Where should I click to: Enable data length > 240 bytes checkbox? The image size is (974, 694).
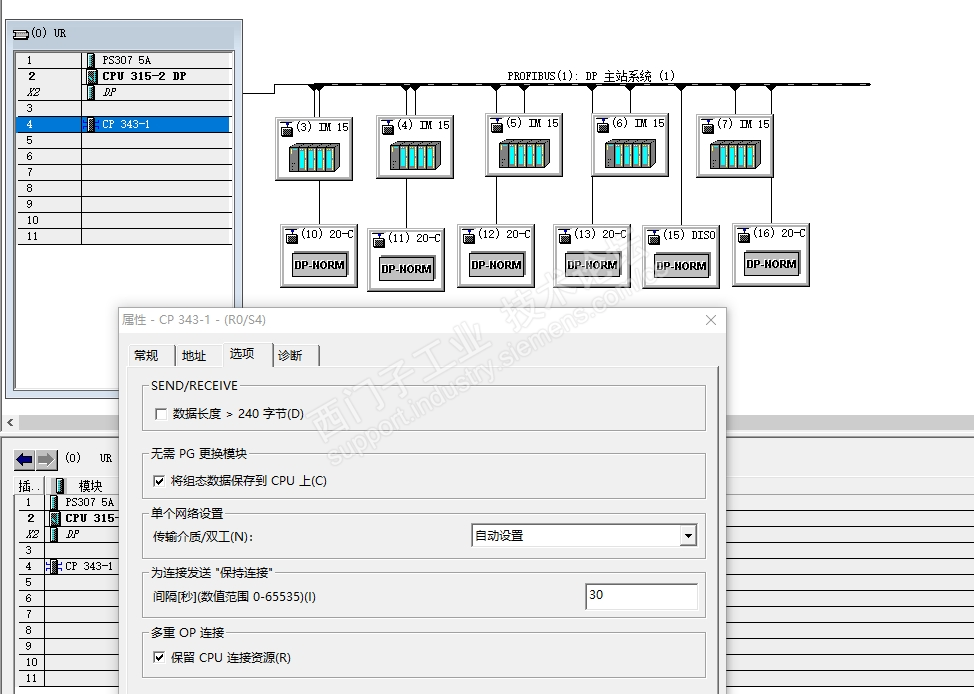(x=161, y=414)
